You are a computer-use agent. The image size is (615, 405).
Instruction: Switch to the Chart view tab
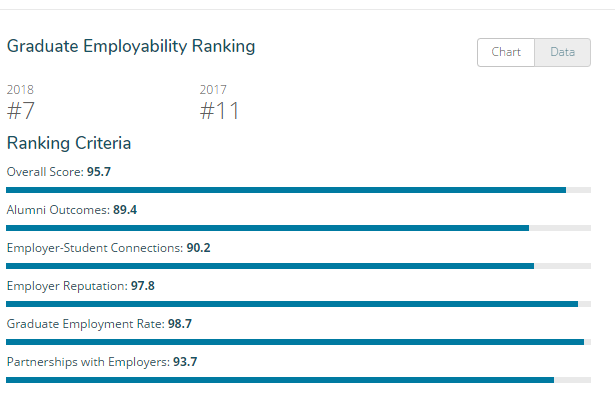pyautogui.click(x=506, y=52)
